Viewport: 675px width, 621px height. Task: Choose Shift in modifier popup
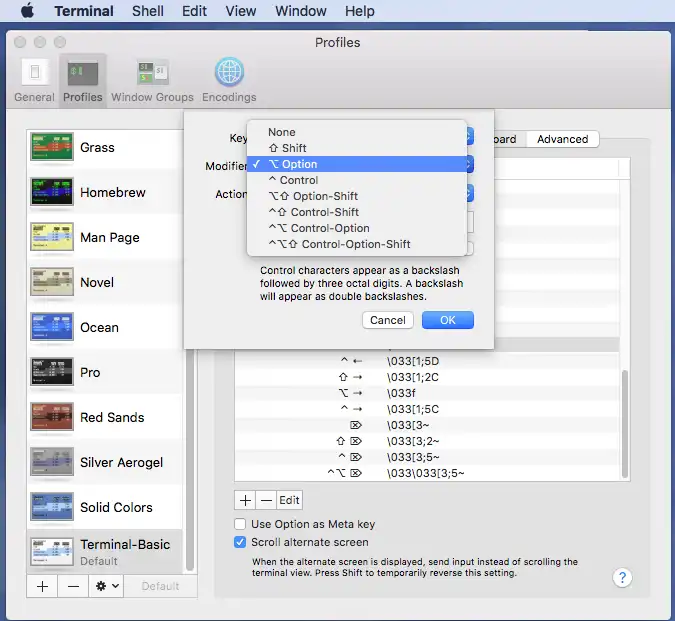click(357, 148)
